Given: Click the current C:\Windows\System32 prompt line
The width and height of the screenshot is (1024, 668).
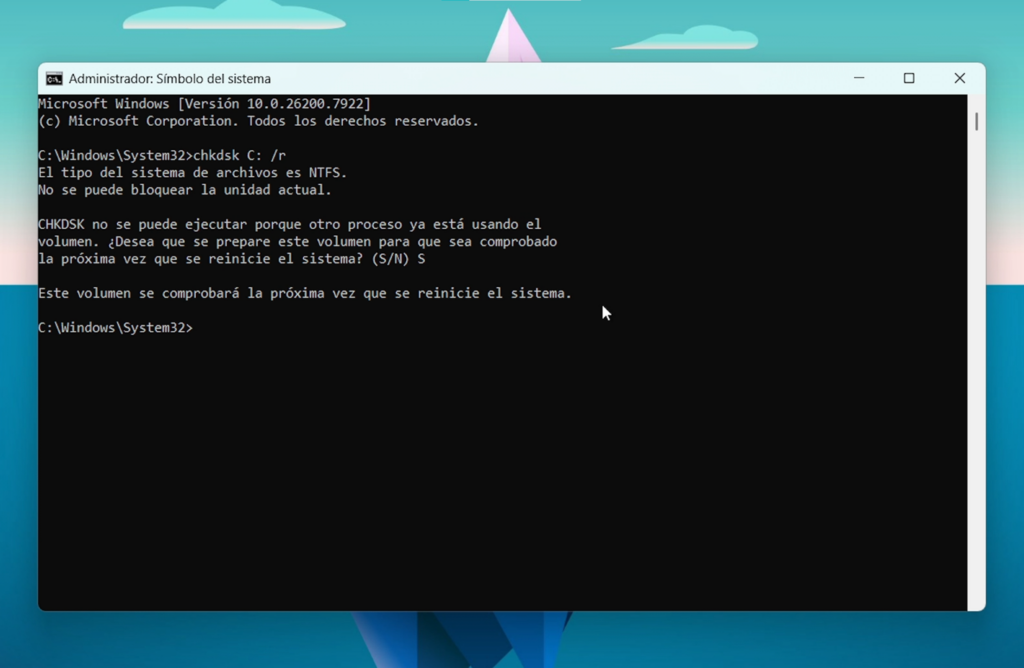Looking at the screenshot, I should click(x=115, y=327).
